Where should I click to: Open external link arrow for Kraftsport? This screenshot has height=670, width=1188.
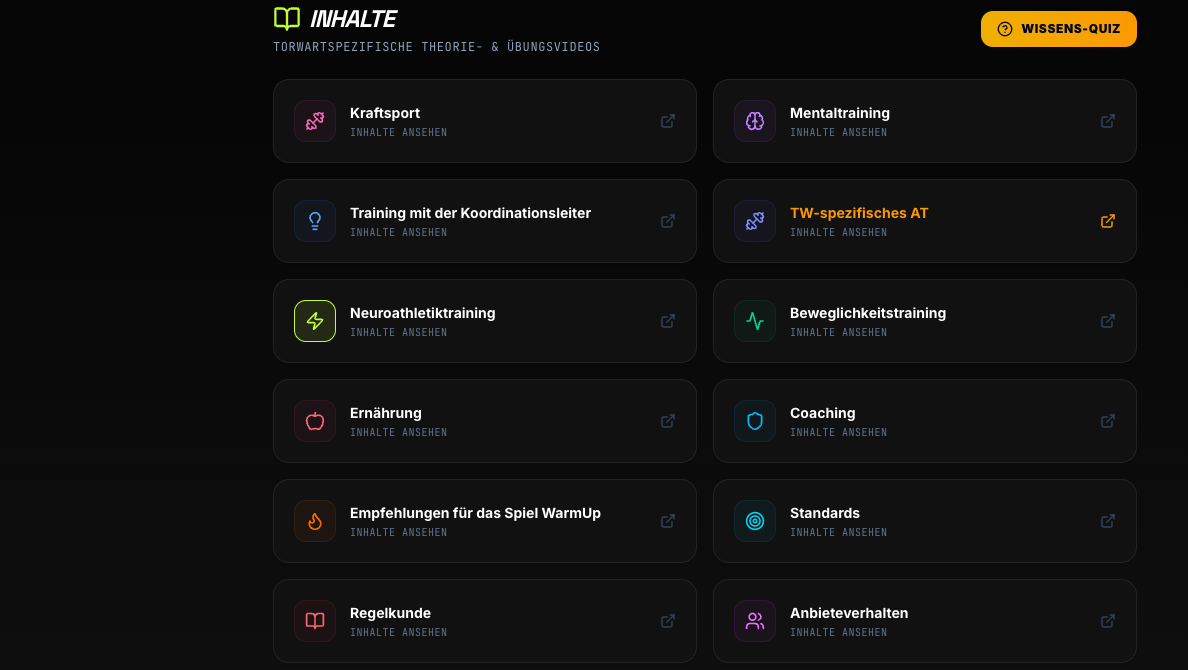[667, 121]
